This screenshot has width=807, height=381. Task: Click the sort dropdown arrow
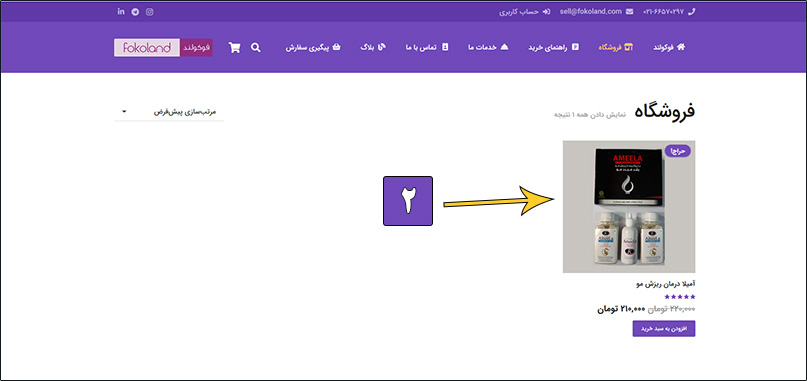click(x=124, y=111)
